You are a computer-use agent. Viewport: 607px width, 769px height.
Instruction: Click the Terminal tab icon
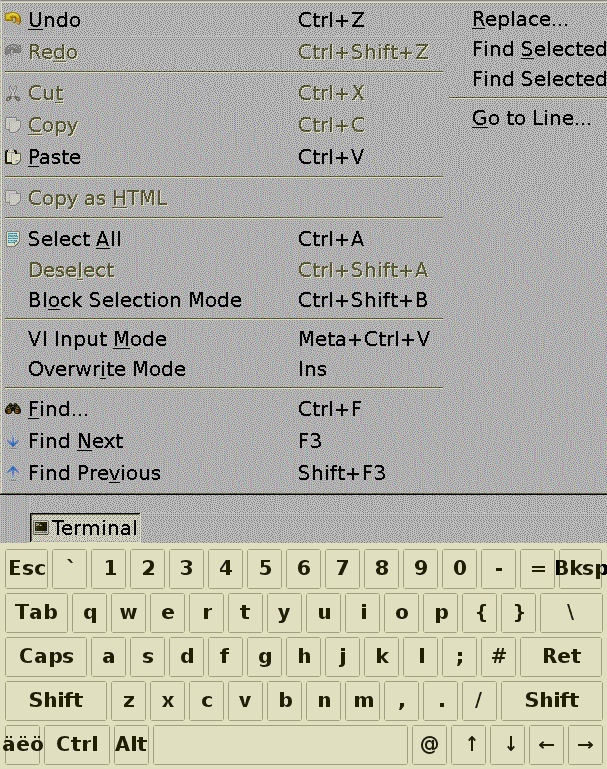point(40,527)
